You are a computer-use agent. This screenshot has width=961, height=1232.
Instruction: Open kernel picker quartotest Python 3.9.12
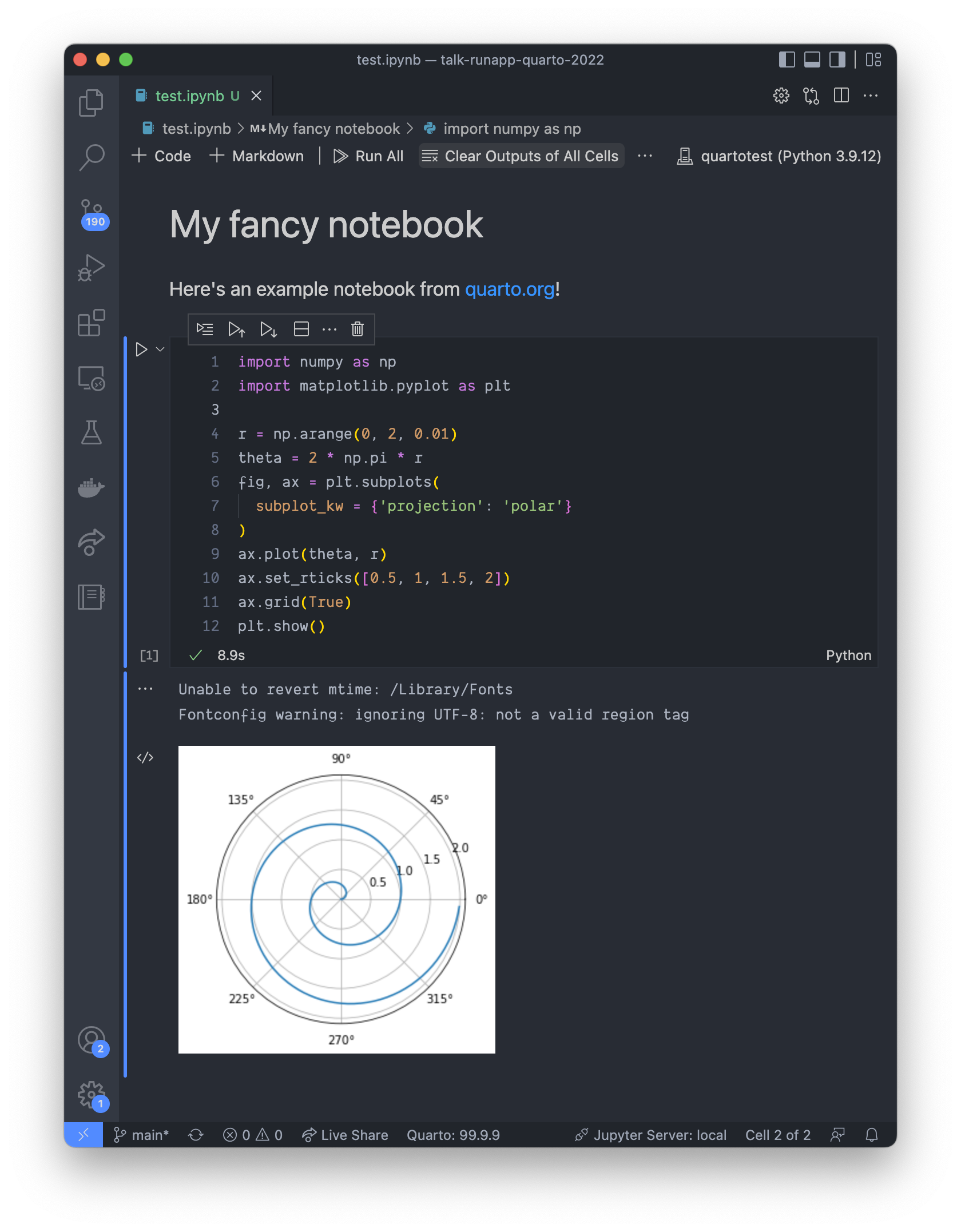pyautogui.click(x=778, y=156)
